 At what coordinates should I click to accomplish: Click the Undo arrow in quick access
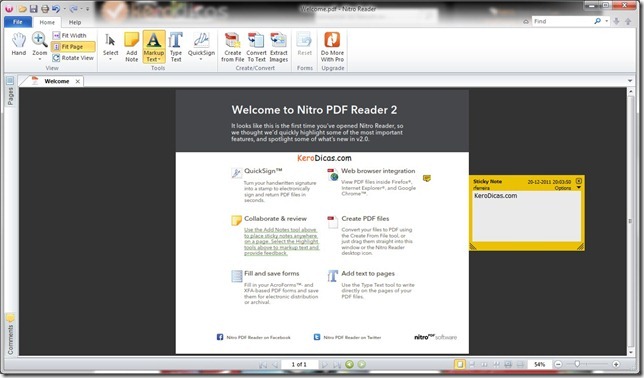click(x=56, y=9)
